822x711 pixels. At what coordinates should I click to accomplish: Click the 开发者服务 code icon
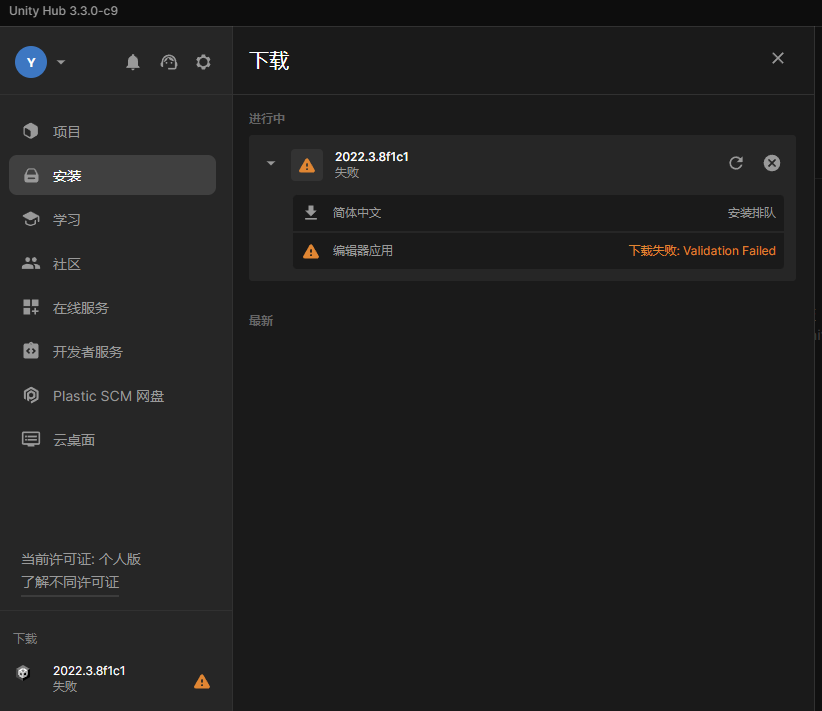31,351
